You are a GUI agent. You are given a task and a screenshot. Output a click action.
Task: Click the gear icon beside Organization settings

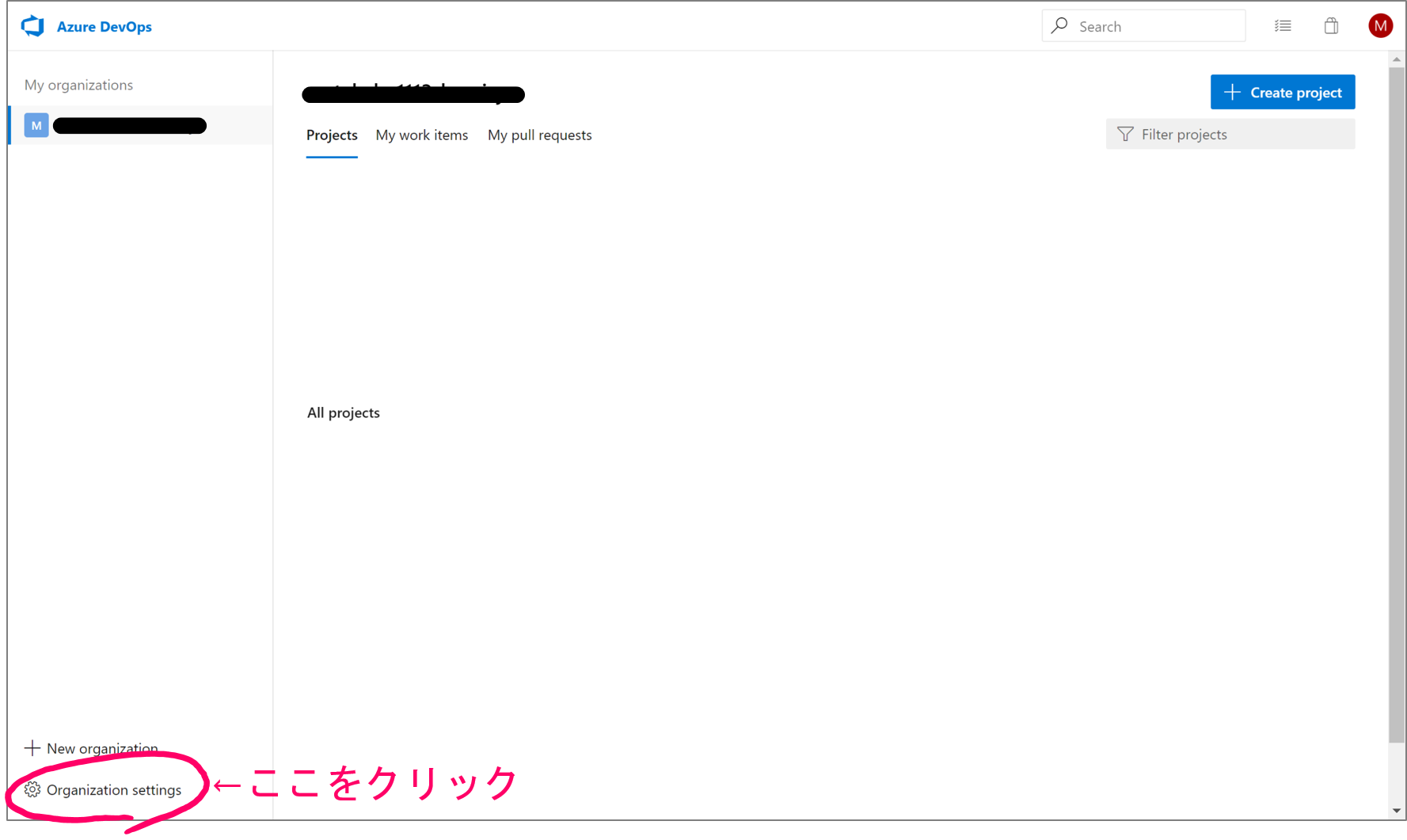(32, 789)
